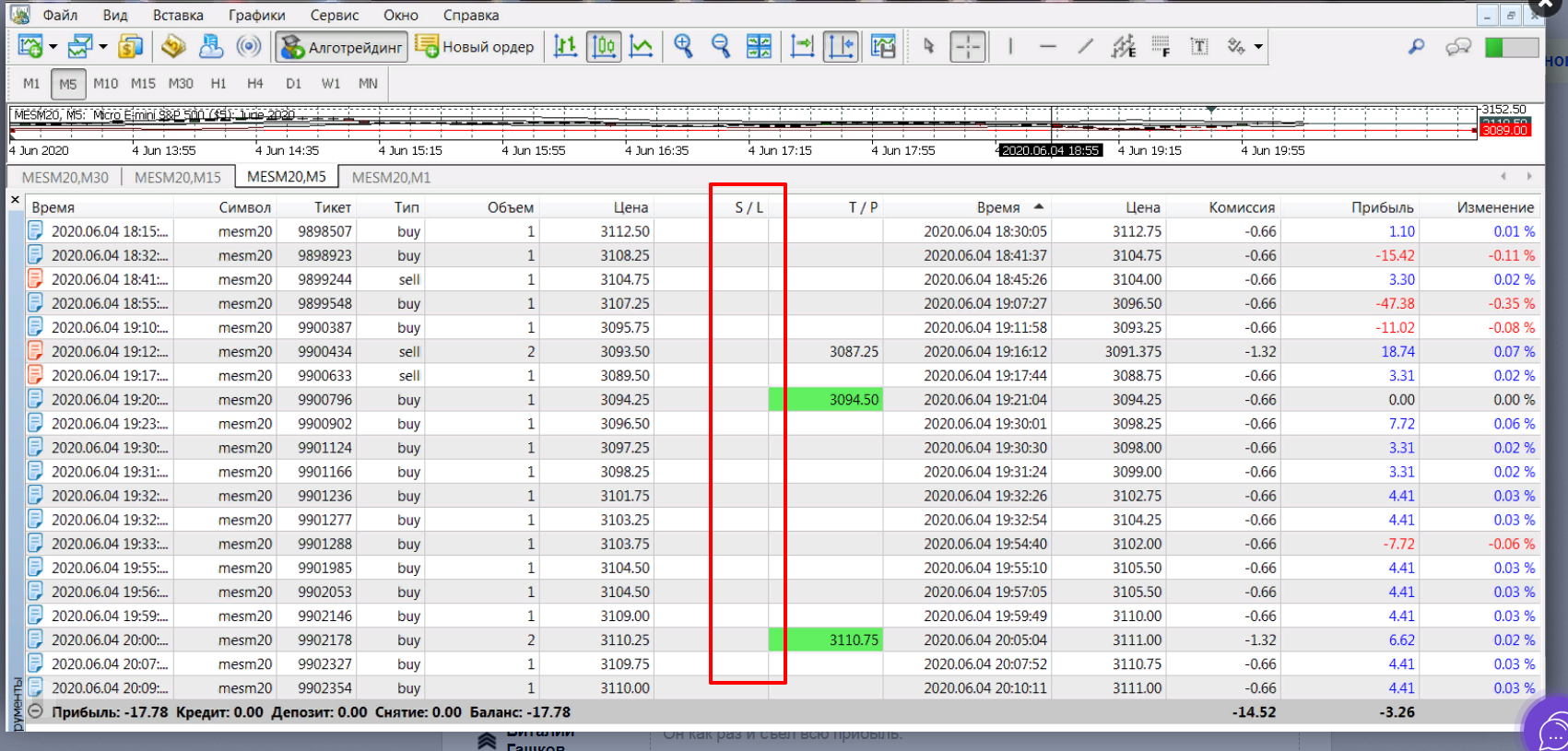Toggle the crosshair cursor mode
The height and width of the screenshot is (751, 1568).
[x=968, y=46]
